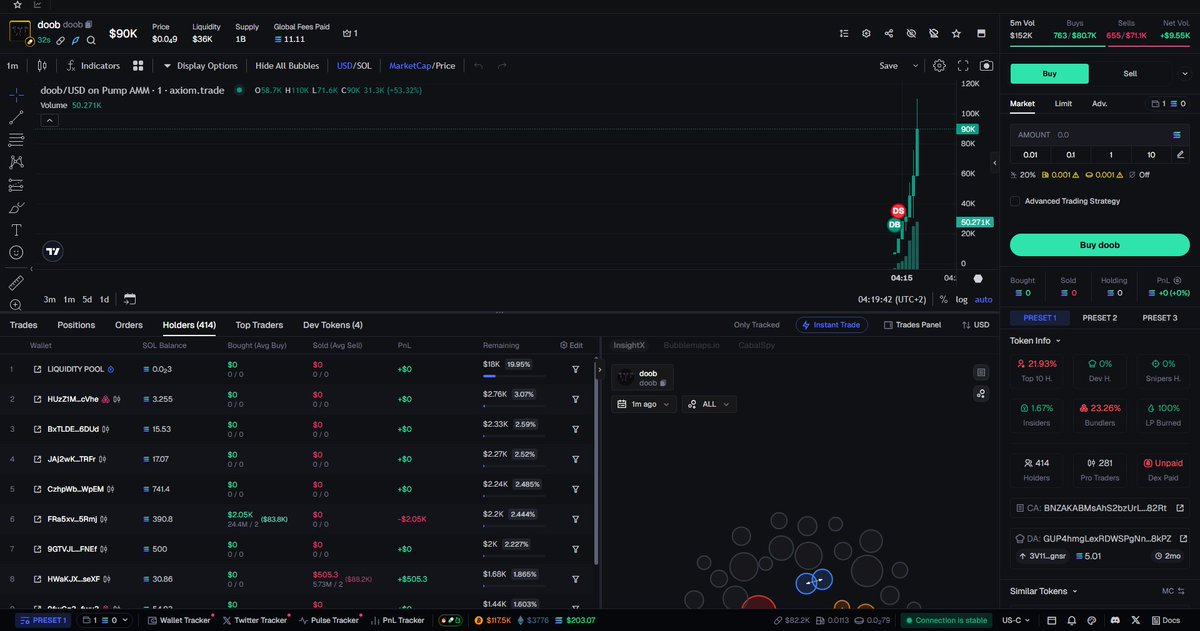Viewport: 1200px width, 631px height.
Task: Click the Edit button in holders header
Action: point(571,345)
